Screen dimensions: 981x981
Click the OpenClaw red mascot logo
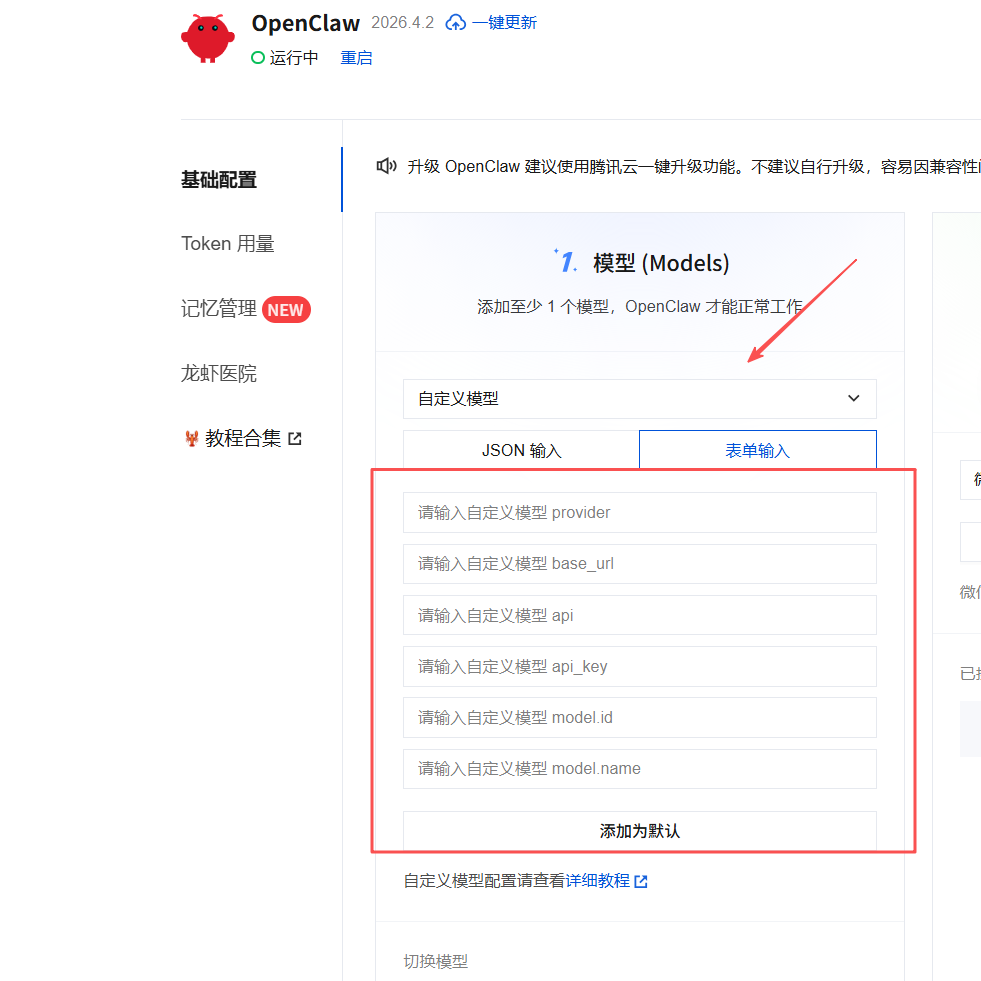coord(208,38)
